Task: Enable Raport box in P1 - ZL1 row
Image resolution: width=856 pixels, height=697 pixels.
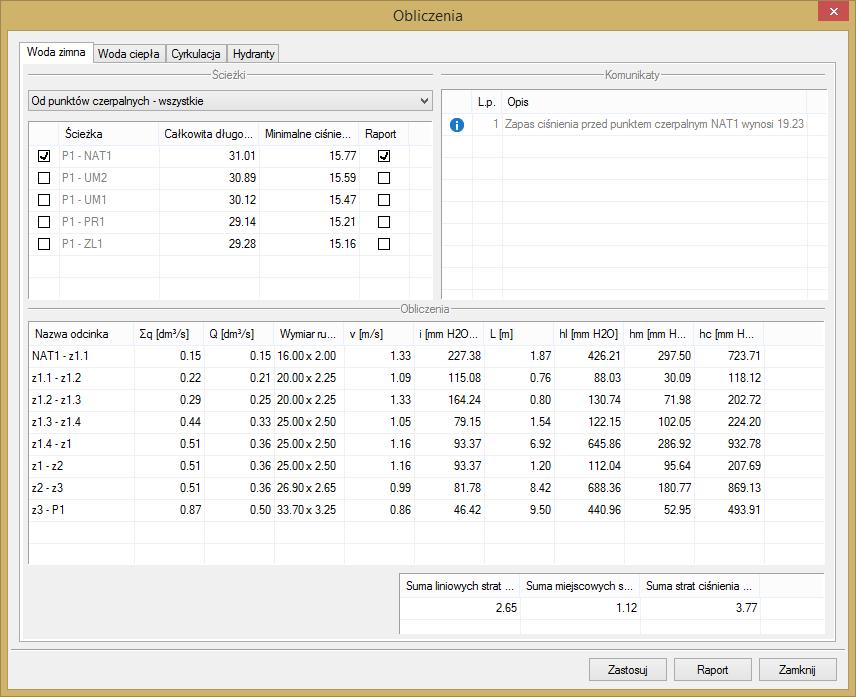Action: click(384, 243)
